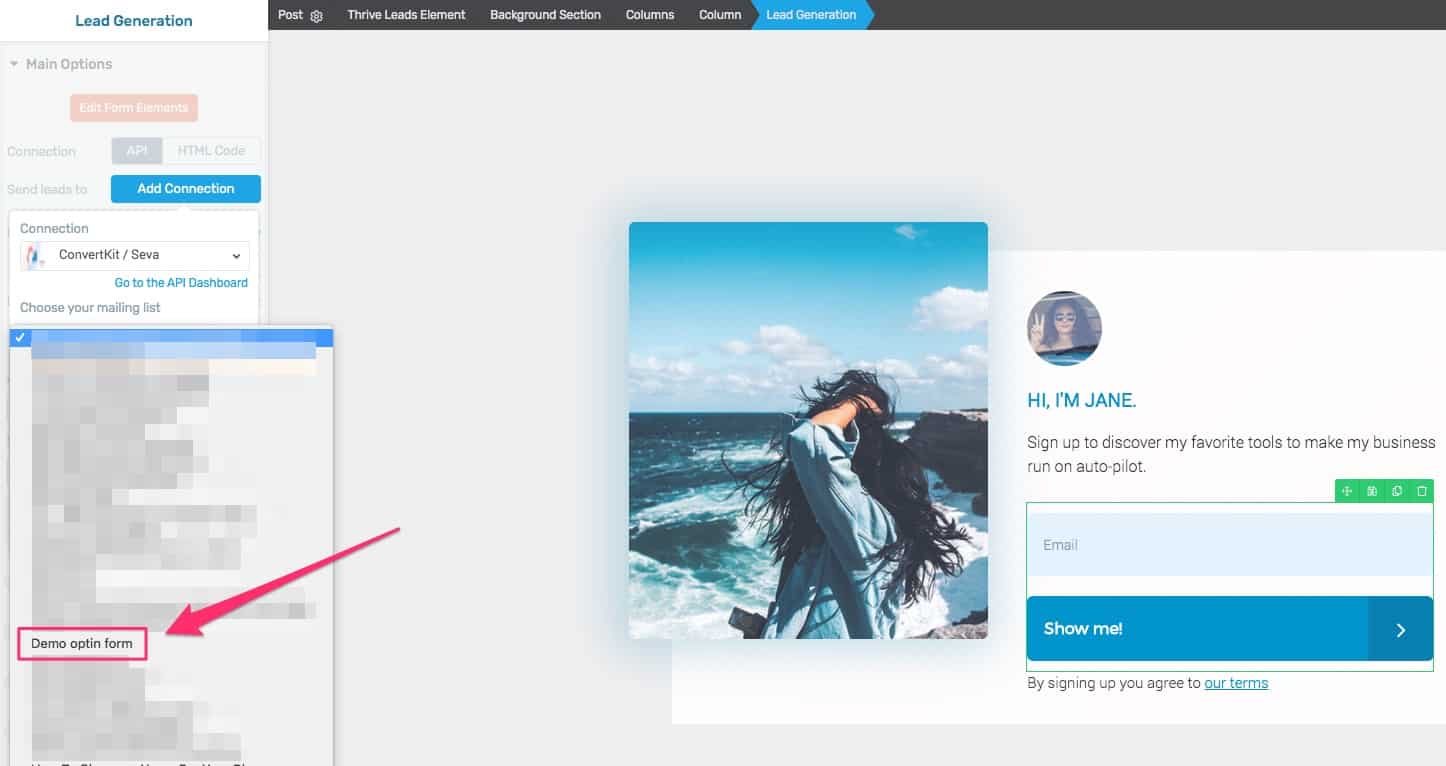Select the API connection option
The width and height of the screenshot is (1446, 766).
tap(137, 151)
